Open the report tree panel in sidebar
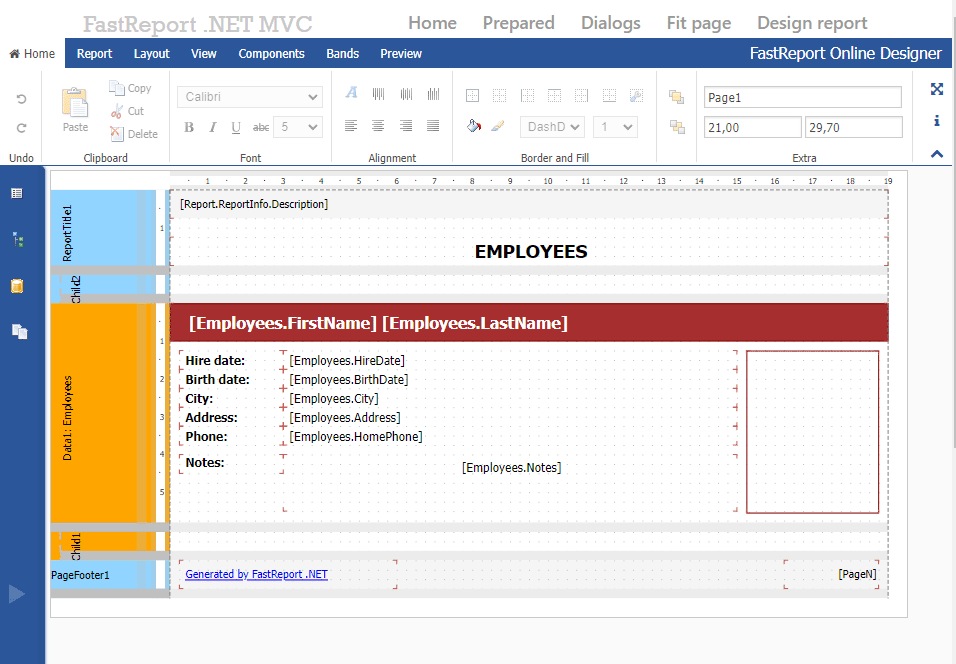956x664 pixels. (x=17, y=239)
